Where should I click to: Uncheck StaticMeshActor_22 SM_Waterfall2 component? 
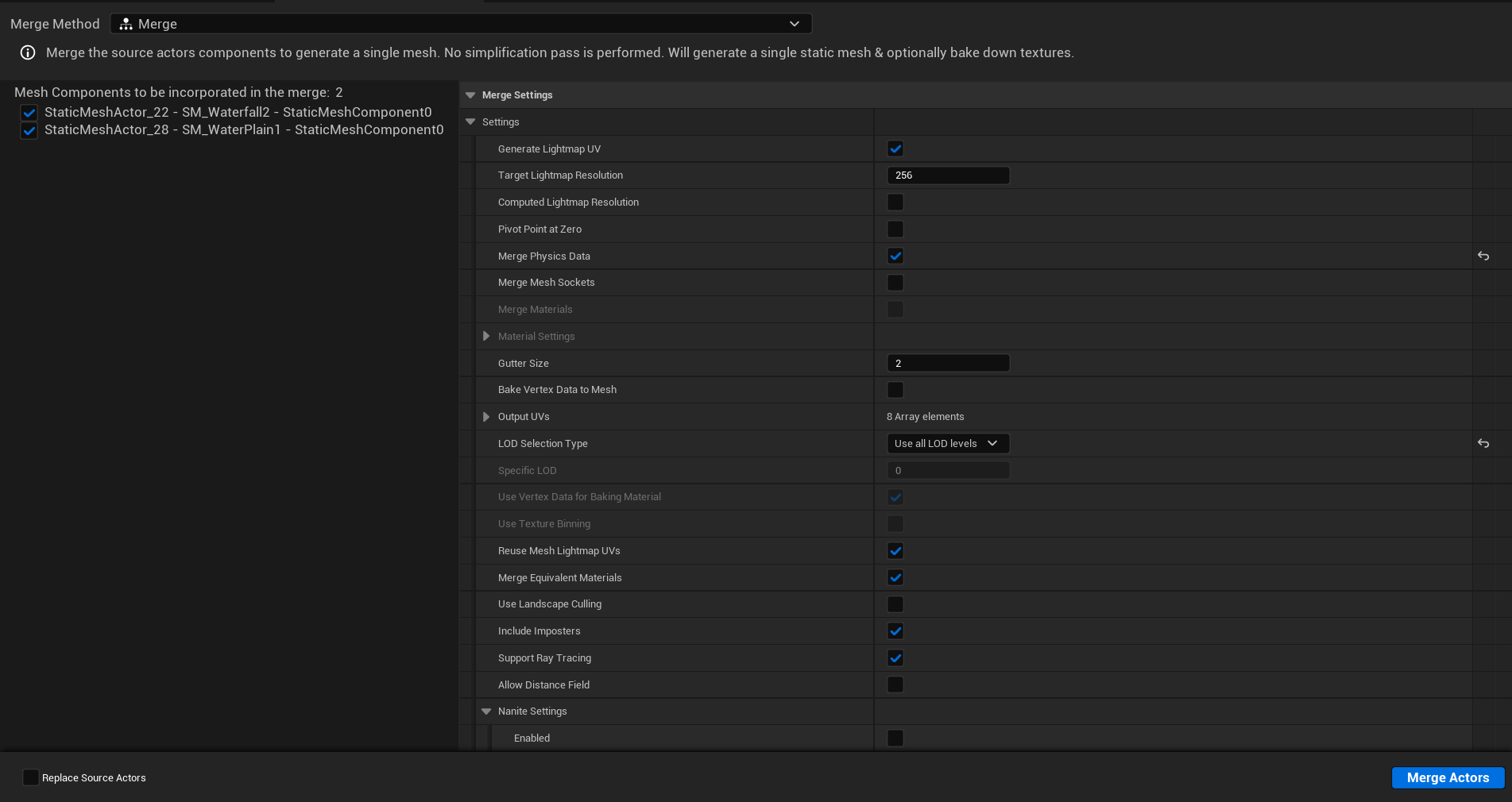(29, 113)
